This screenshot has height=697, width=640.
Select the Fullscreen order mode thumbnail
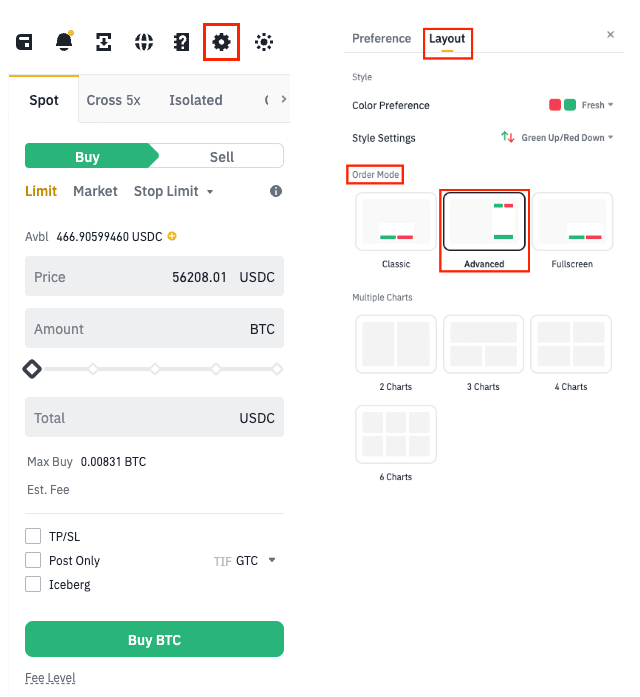click(x=572, y=227)
